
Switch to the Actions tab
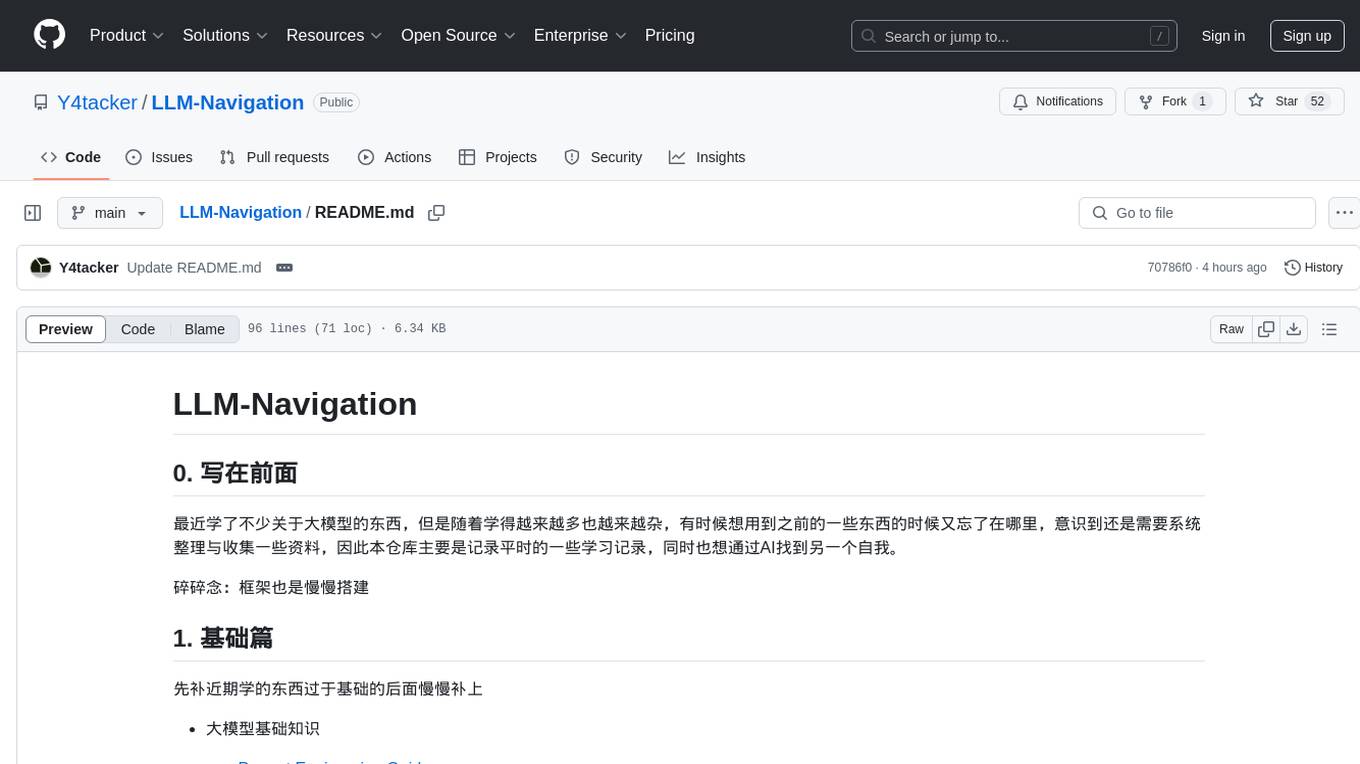coord(394,157)
